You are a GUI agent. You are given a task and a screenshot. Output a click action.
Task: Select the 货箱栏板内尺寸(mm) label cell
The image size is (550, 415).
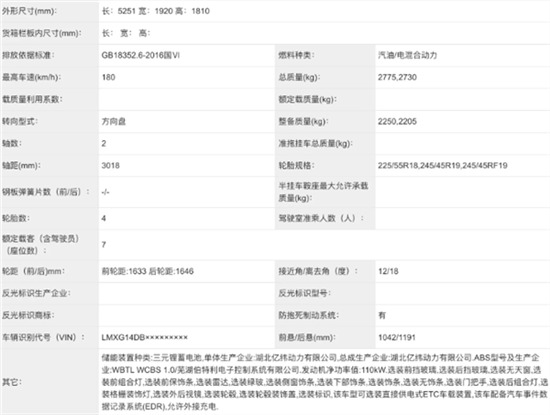pyautogui.click(x=49, y=33)
